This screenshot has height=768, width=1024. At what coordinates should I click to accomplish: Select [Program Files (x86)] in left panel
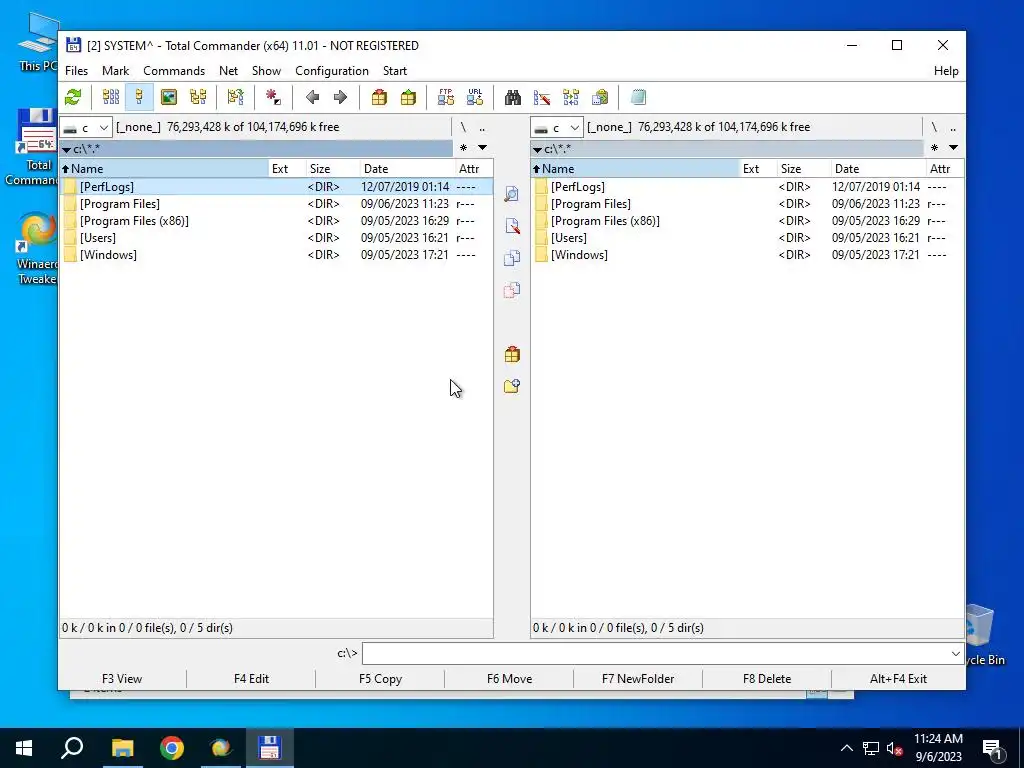tap(276, 221)
